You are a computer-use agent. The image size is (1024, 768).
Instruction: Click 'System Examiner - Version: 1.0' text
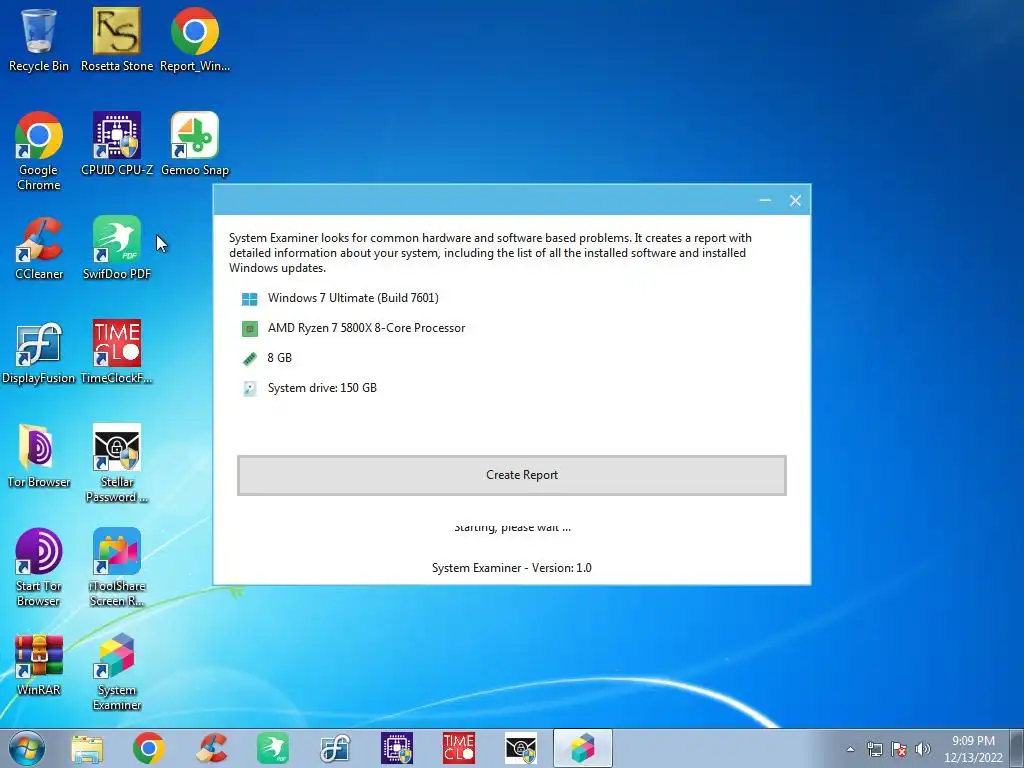click(x=511, y=568)
